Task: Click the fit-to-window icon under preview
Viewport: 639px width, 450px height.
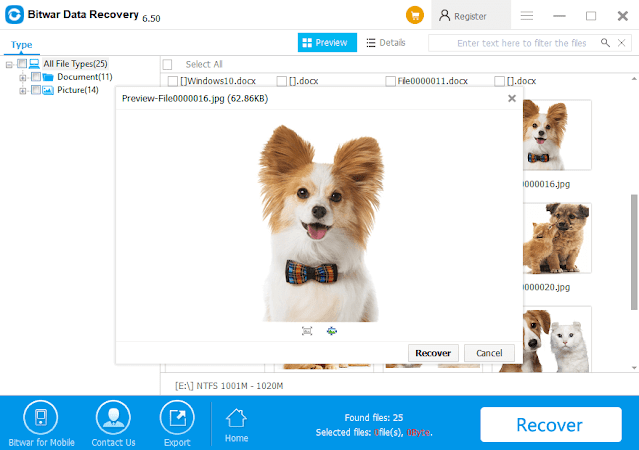Action: click(307, 330)
